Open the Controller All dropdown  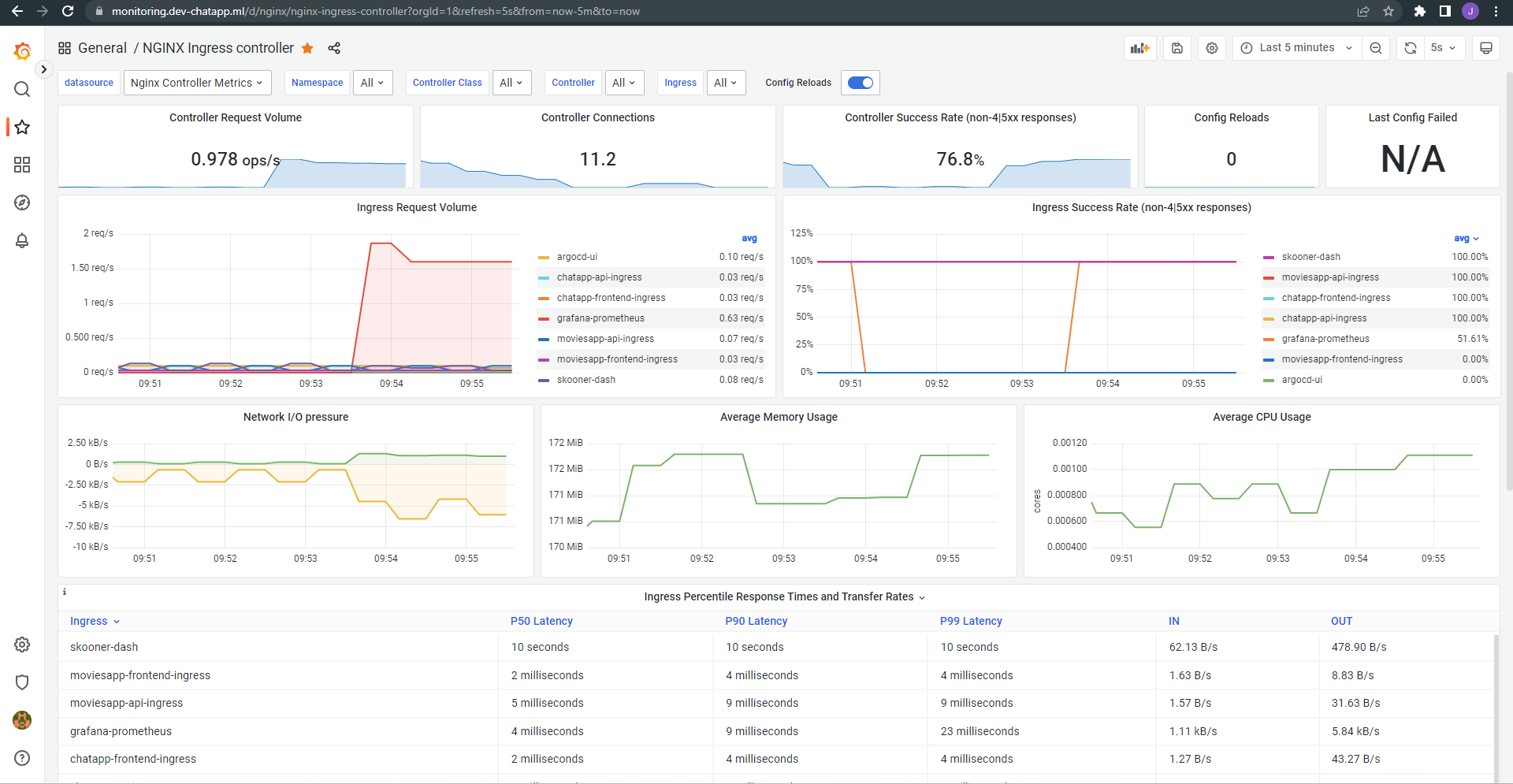tap(624, 83)
